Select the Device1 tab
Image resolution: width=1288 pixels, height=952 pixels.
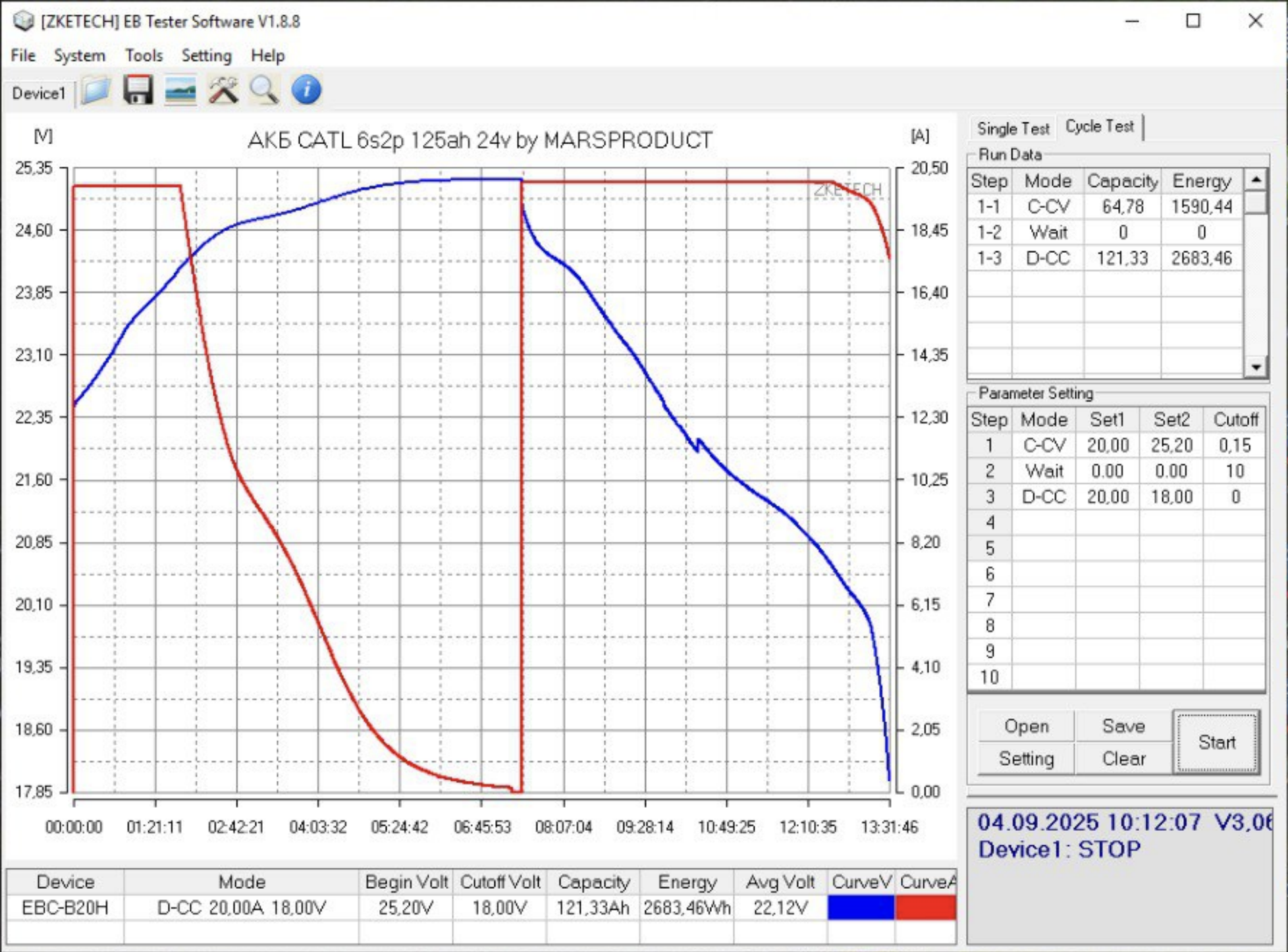click(38, 93)
